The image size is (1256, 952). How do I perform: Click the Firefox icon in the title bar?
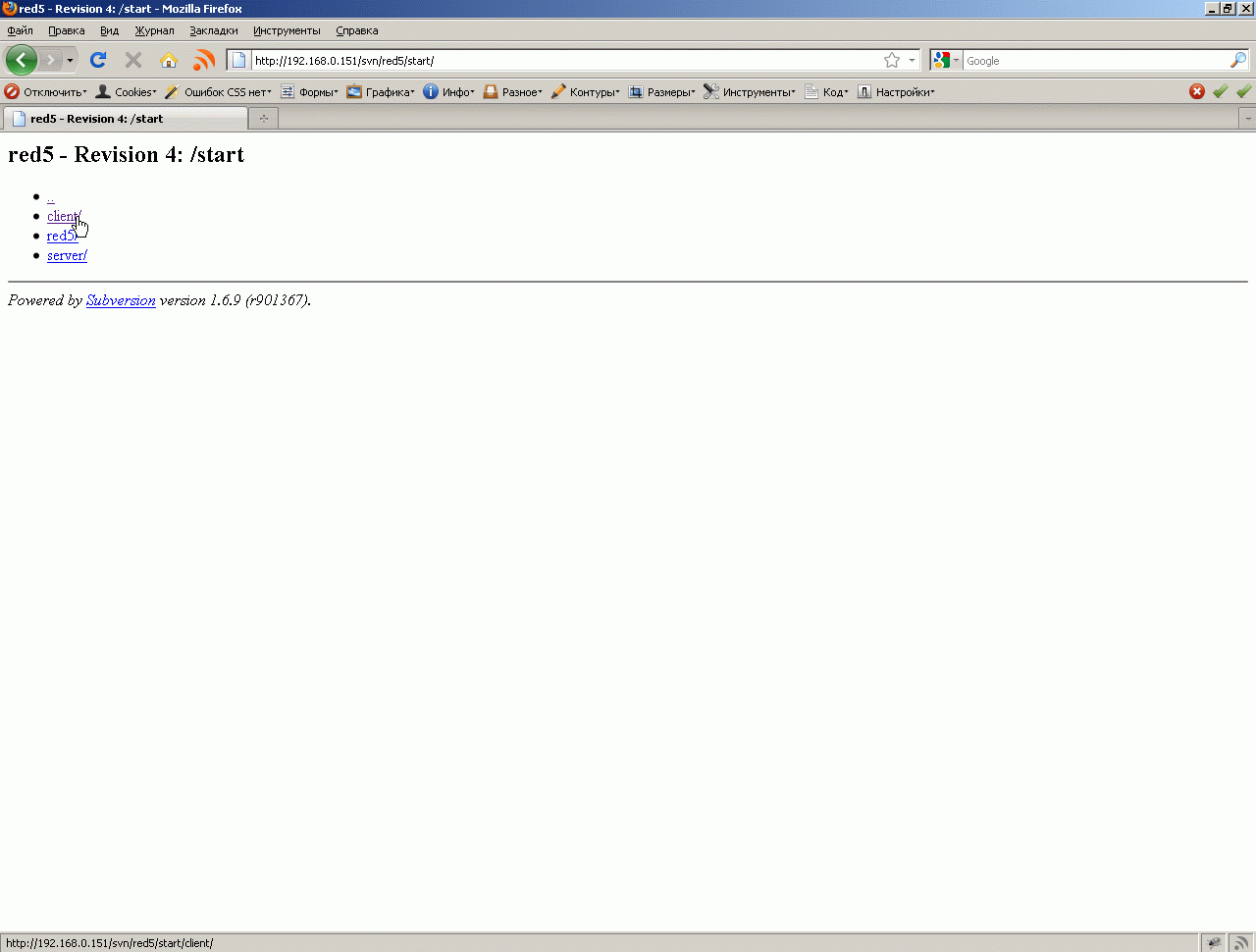coord(10,9)
